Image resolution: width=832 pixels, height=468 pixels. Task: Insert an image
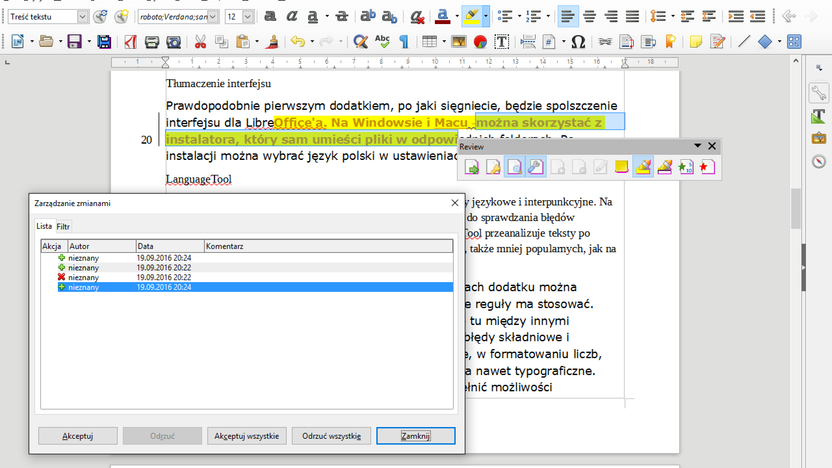click(458, 41)
